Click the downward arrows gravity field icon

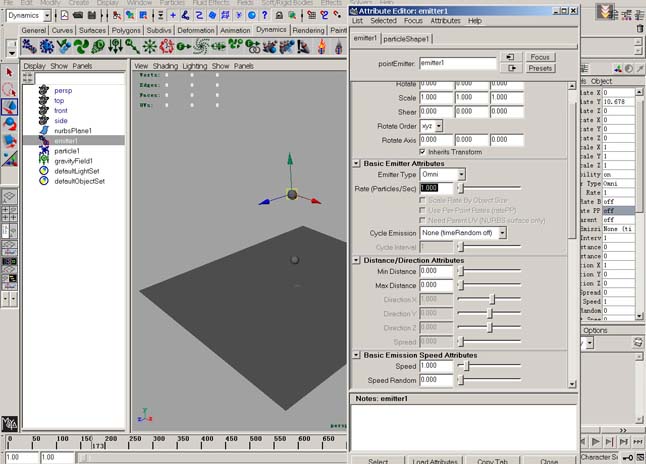click(x=115, y=47)
